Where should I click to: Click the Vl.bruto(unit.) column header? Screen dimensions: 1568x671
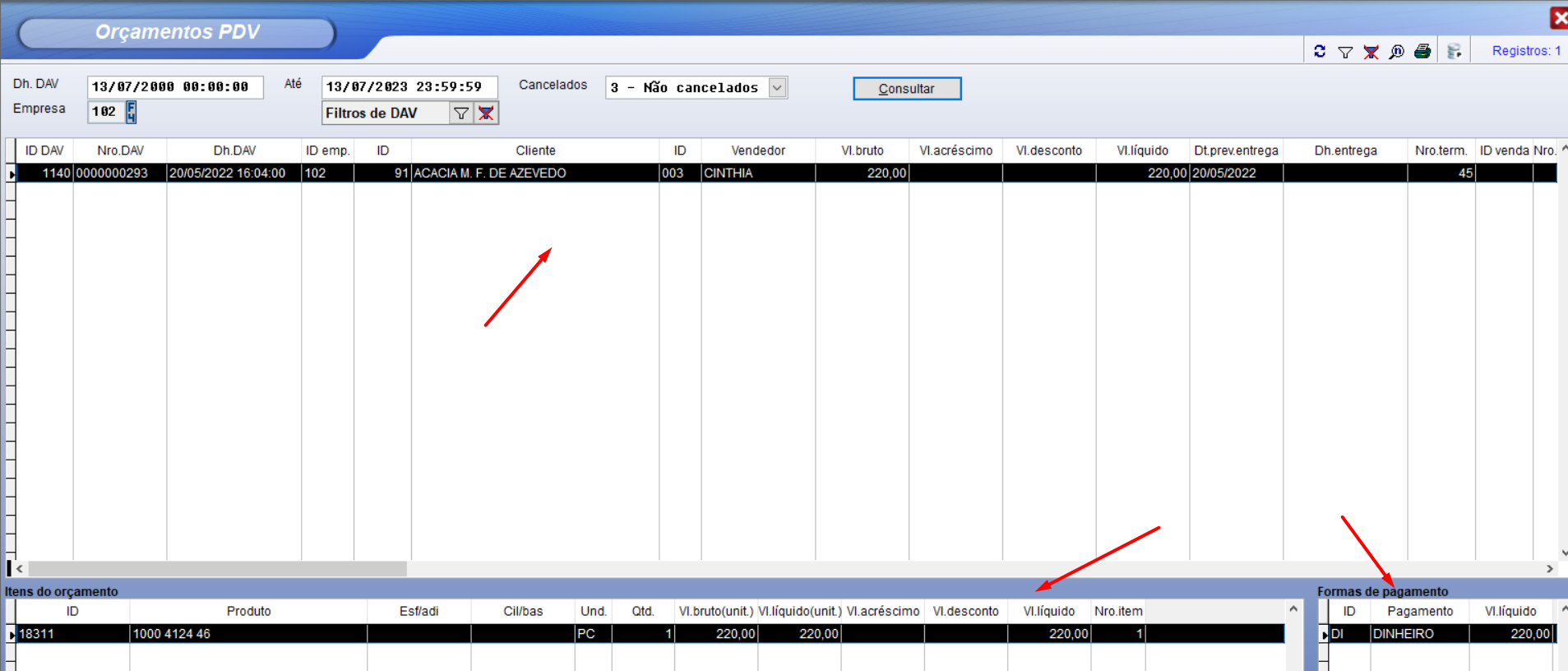(716, 611)
